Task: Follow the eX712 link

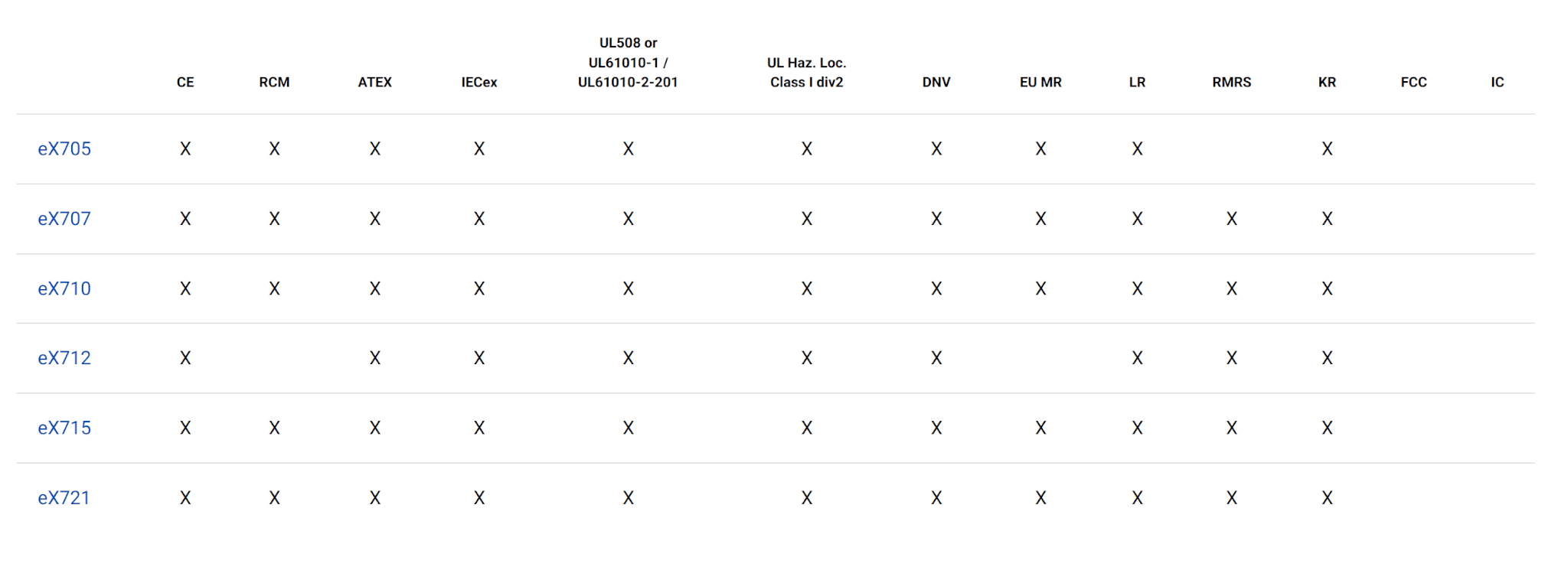Action: [x=64, y=358]
